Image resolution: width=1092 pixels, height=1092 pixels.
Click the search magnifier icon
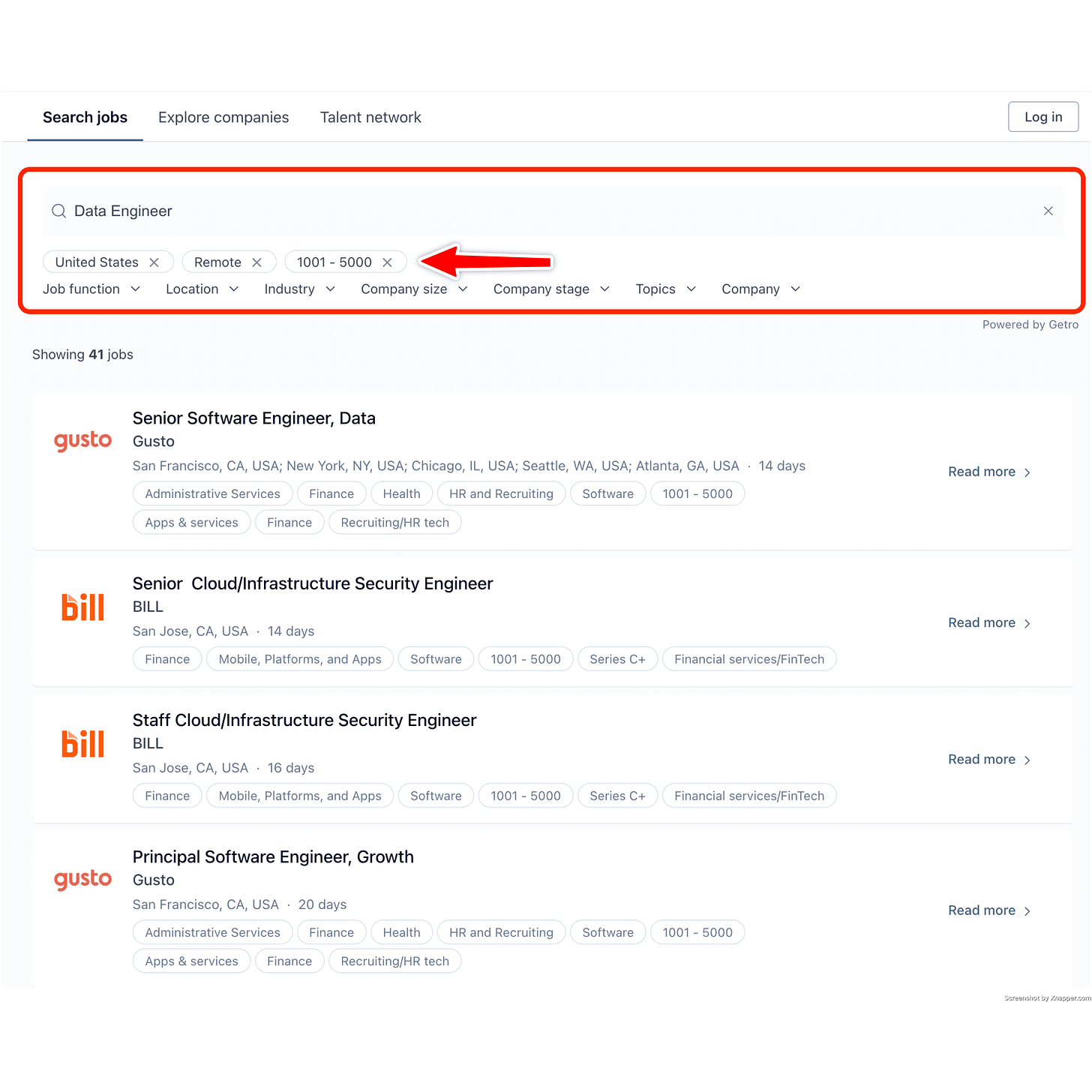[x=58, y=211]
